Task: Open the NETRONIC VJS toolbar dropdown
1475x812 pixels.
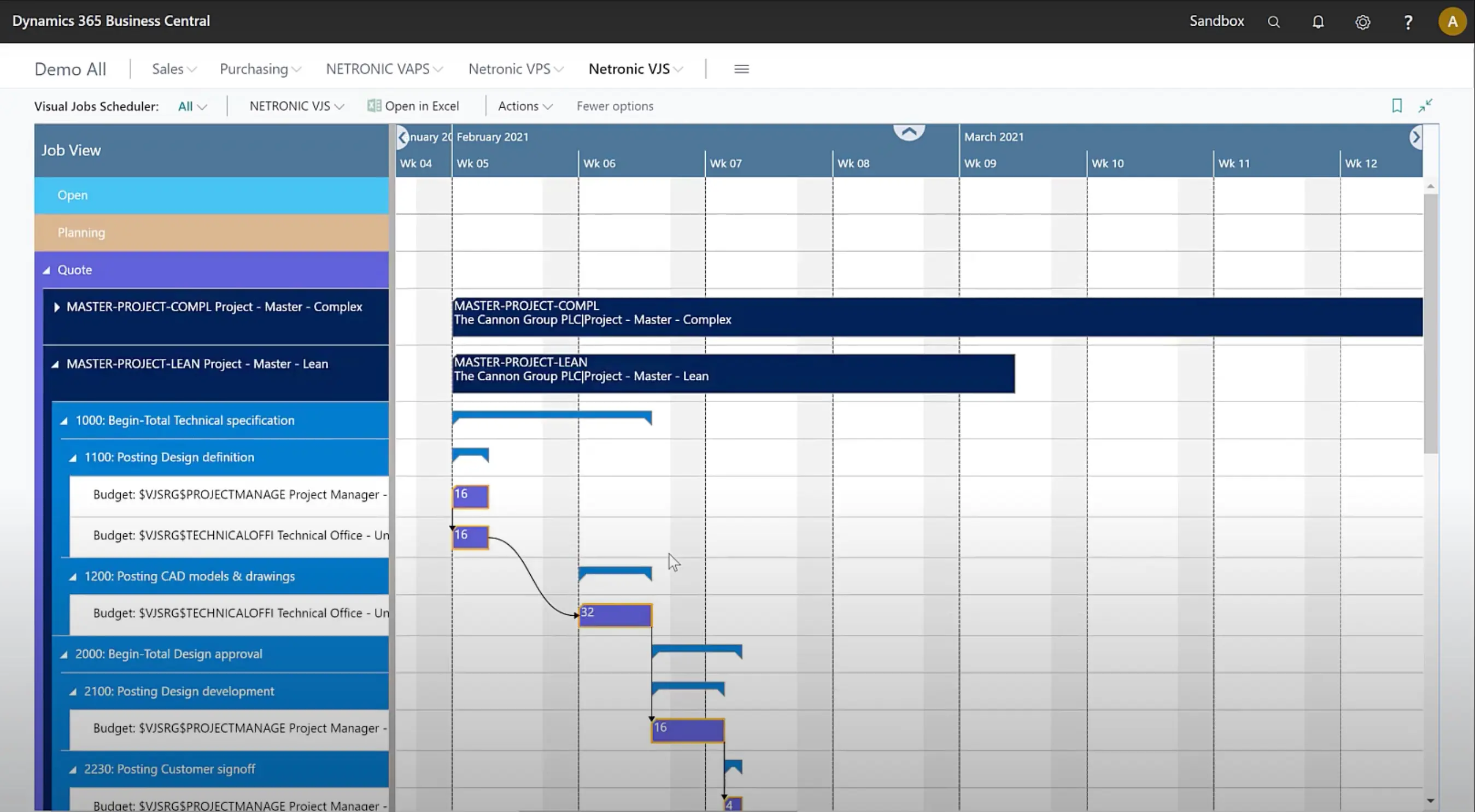Action: coord(297,106)
